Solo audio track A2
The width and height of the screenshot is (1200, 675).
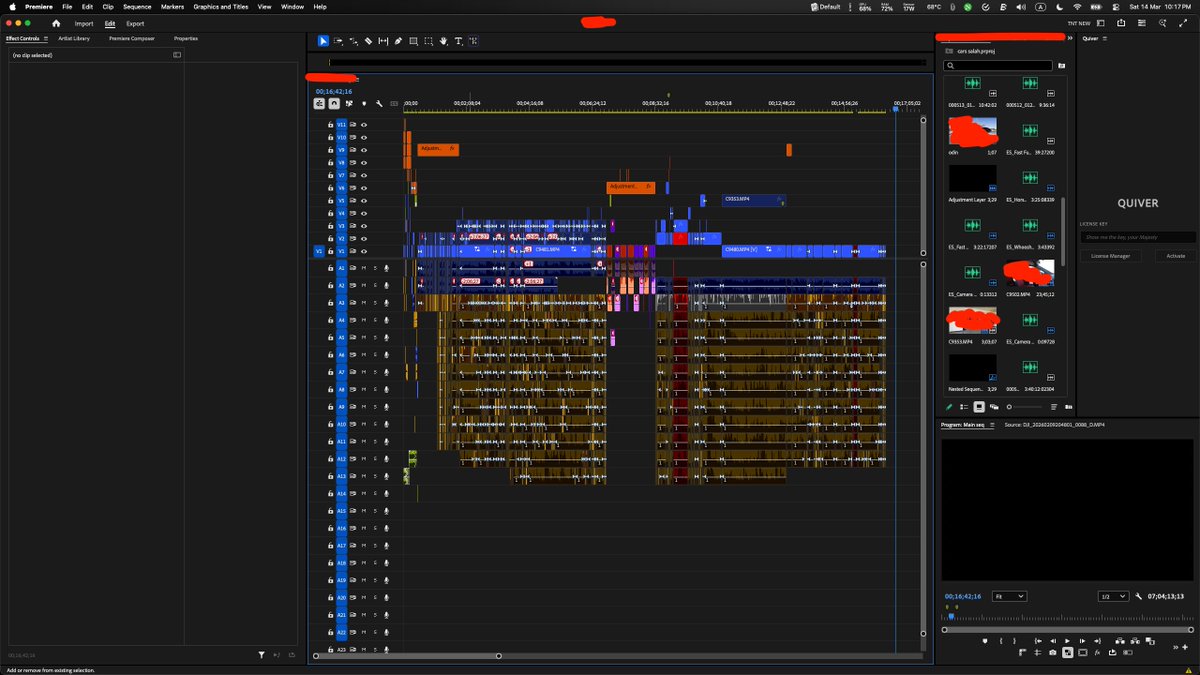pyautogui.click(x=375, y=285)
